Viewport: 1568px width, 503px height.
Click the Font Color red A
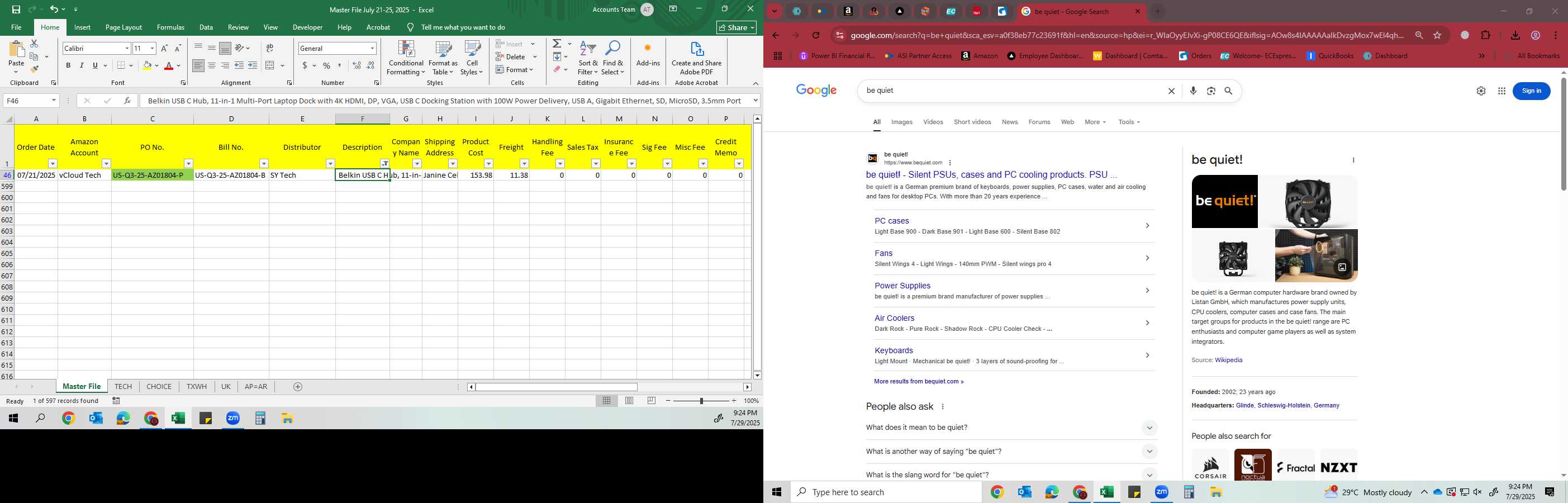pyautogui.click(x=169, y=65)
